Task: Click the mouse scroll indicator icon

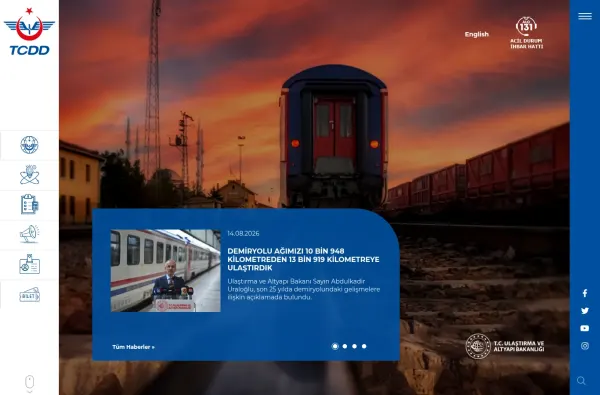Action: pos(29,383)
